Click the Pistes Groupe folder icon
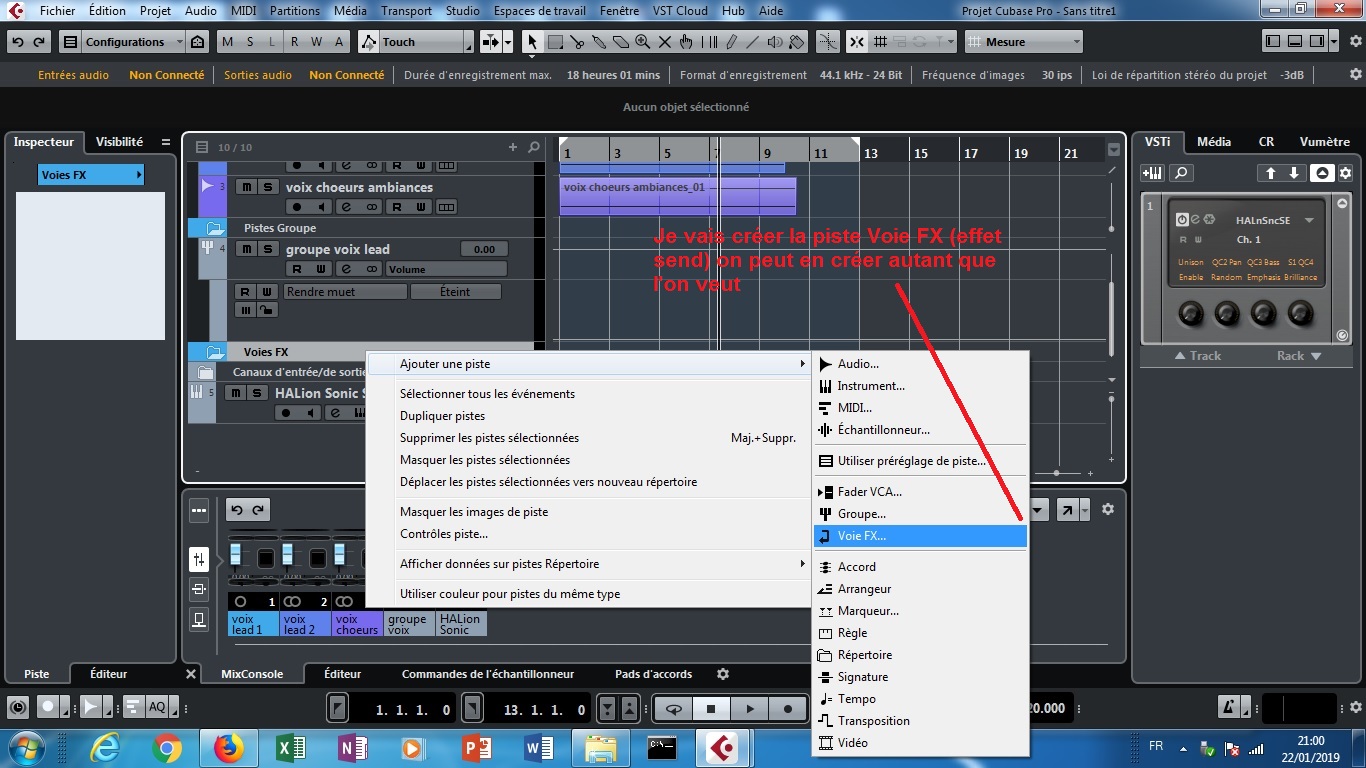This screenshot has width=1366, height=768. click(x=214, y=228)
